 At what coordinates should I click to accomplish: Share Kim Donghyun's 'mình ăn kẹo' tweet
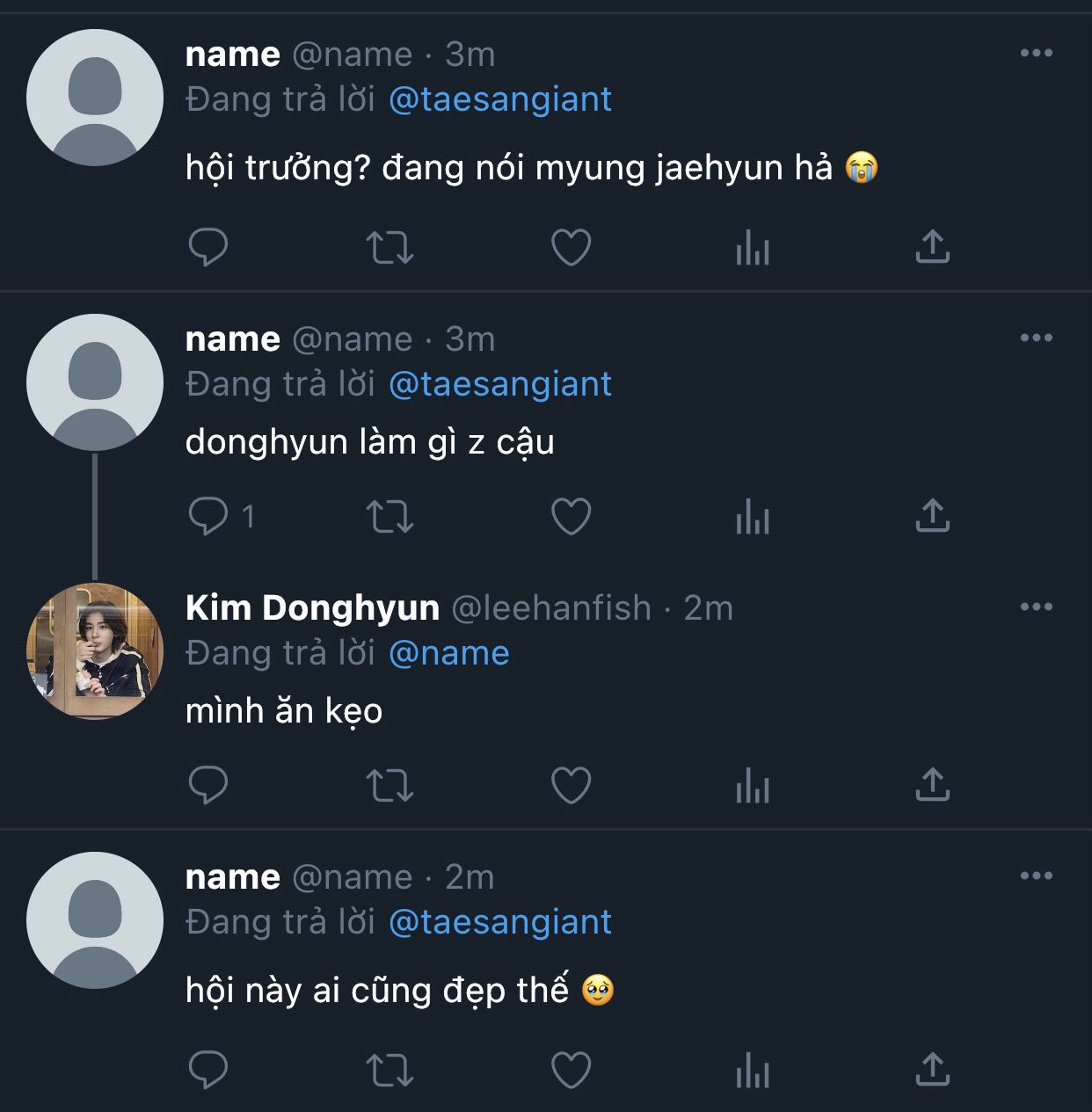[x=932, y=785]
